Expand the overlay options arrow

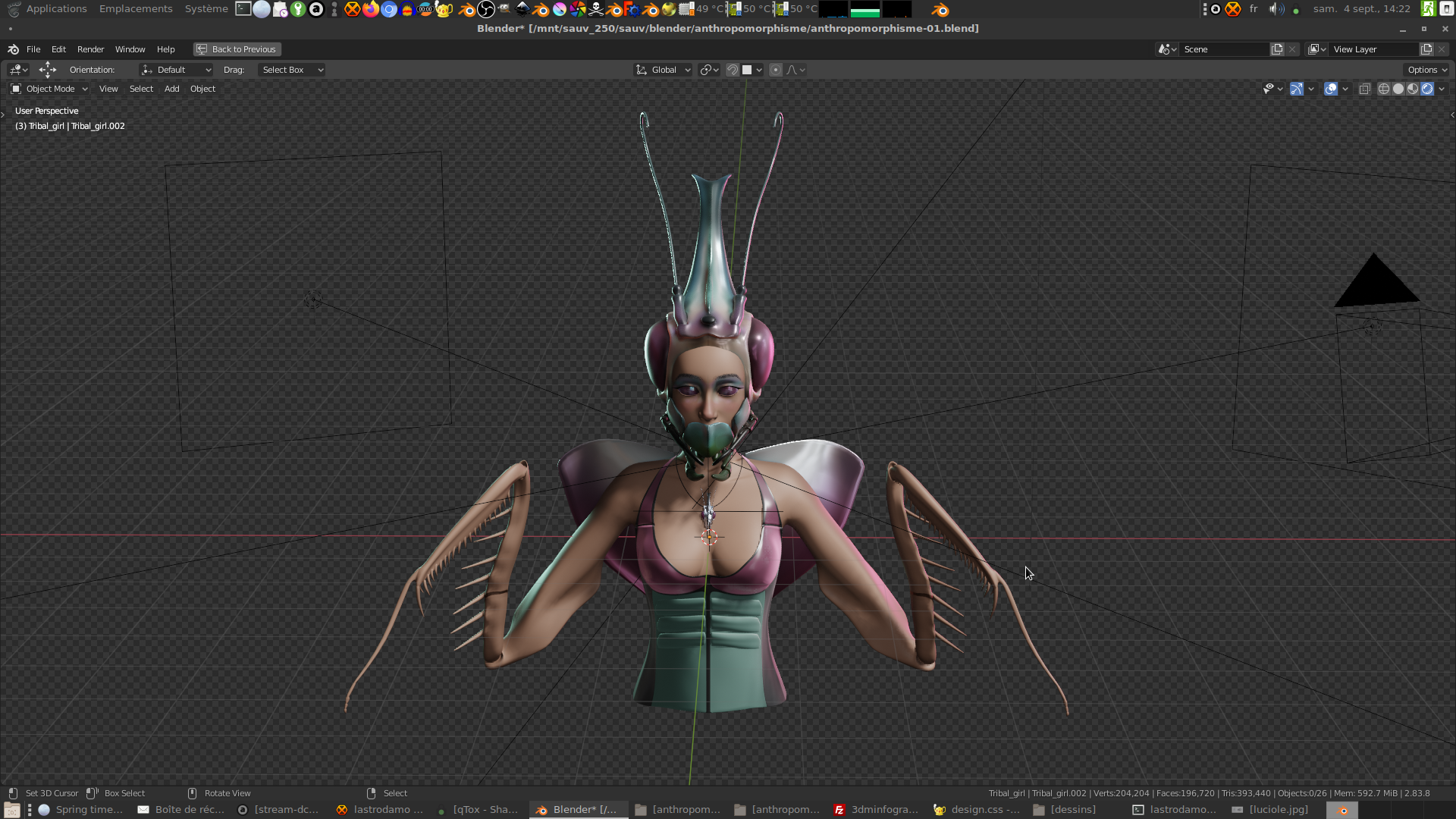[x=1345, y=89]
